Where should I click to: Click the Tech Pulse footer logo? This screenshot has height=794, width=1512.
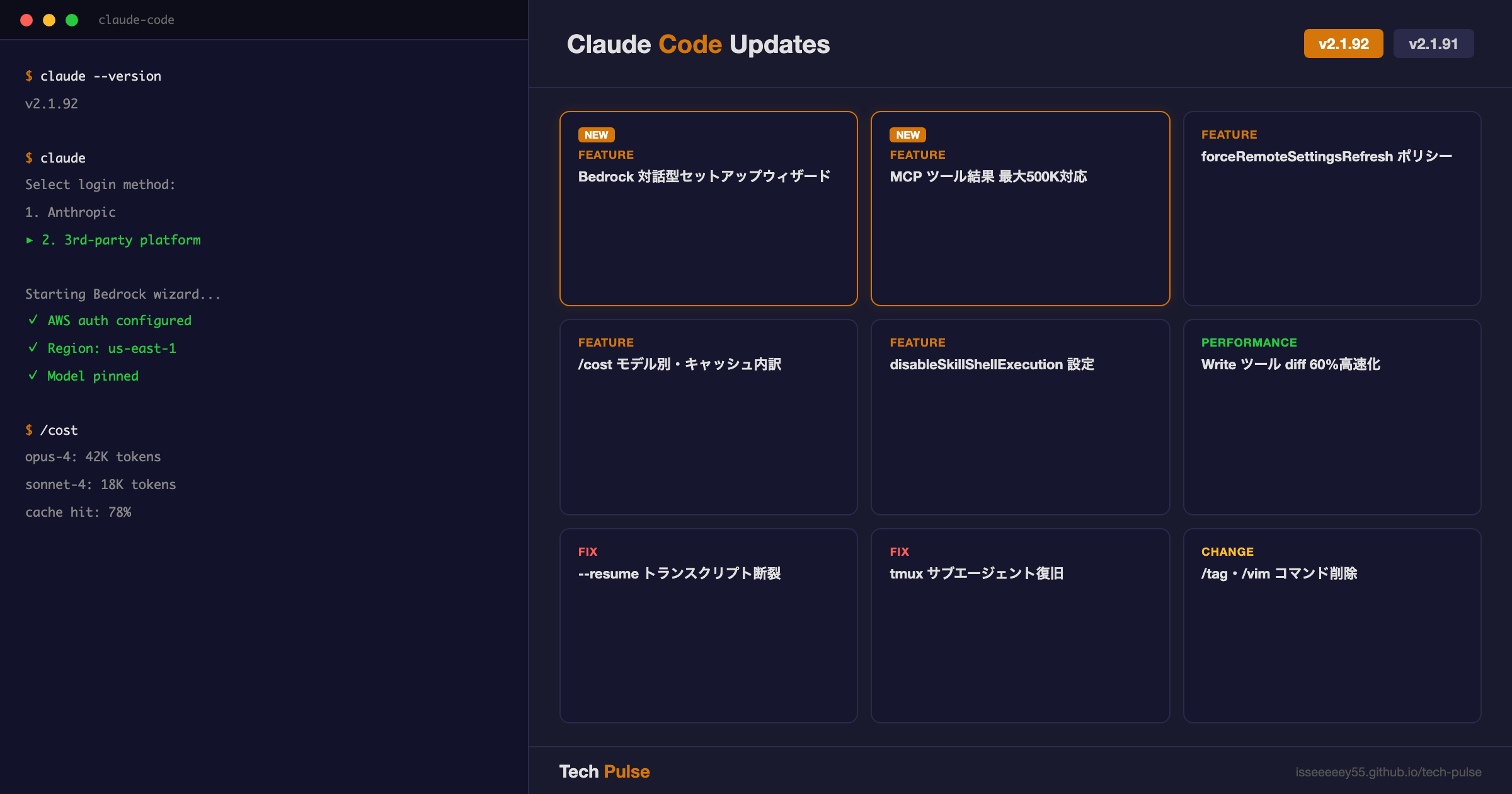[604, 771]
